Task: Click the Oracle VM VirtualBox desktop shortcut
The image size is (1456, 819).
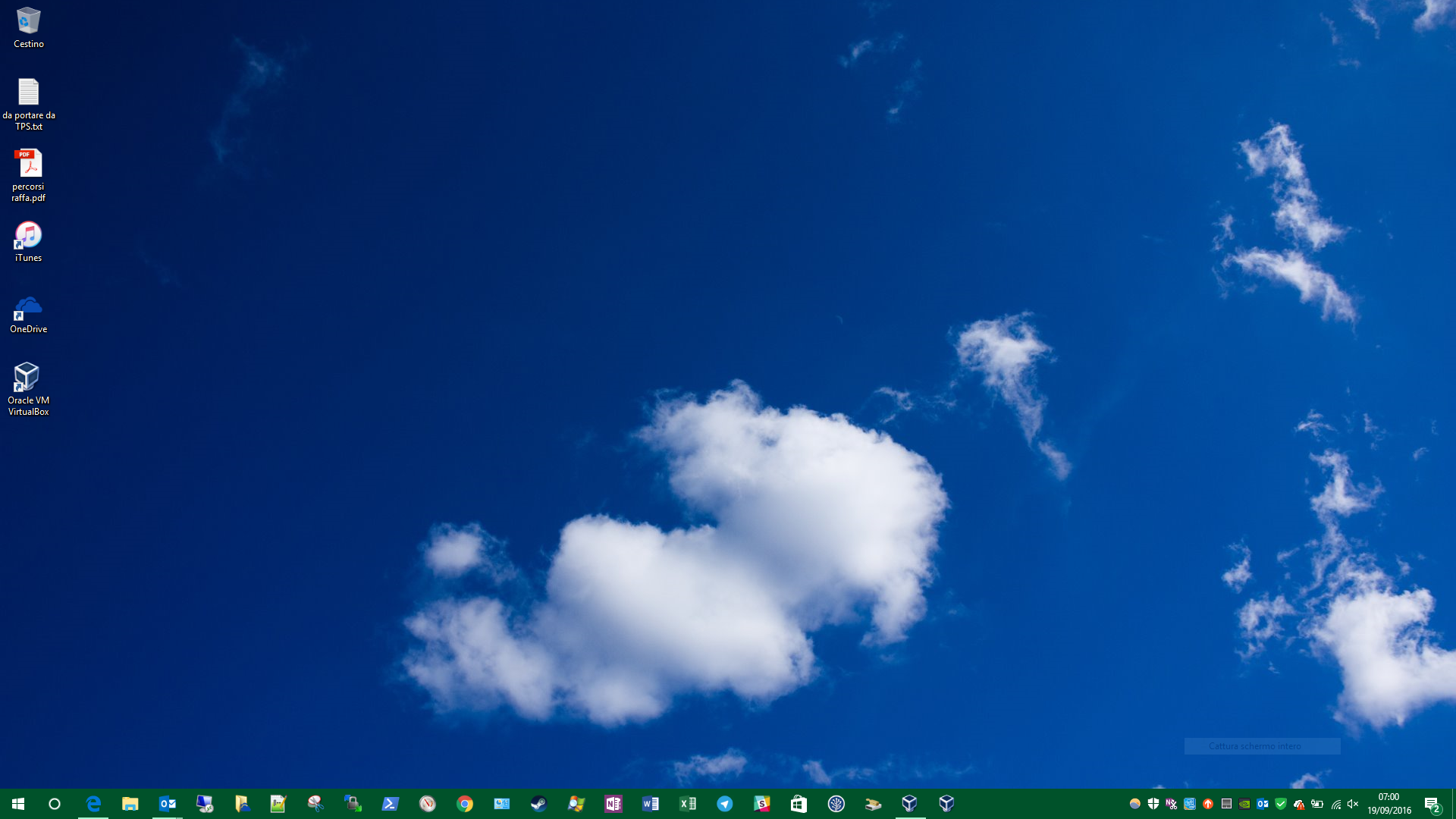Action: pyautogui.click(x=28, y=378)
